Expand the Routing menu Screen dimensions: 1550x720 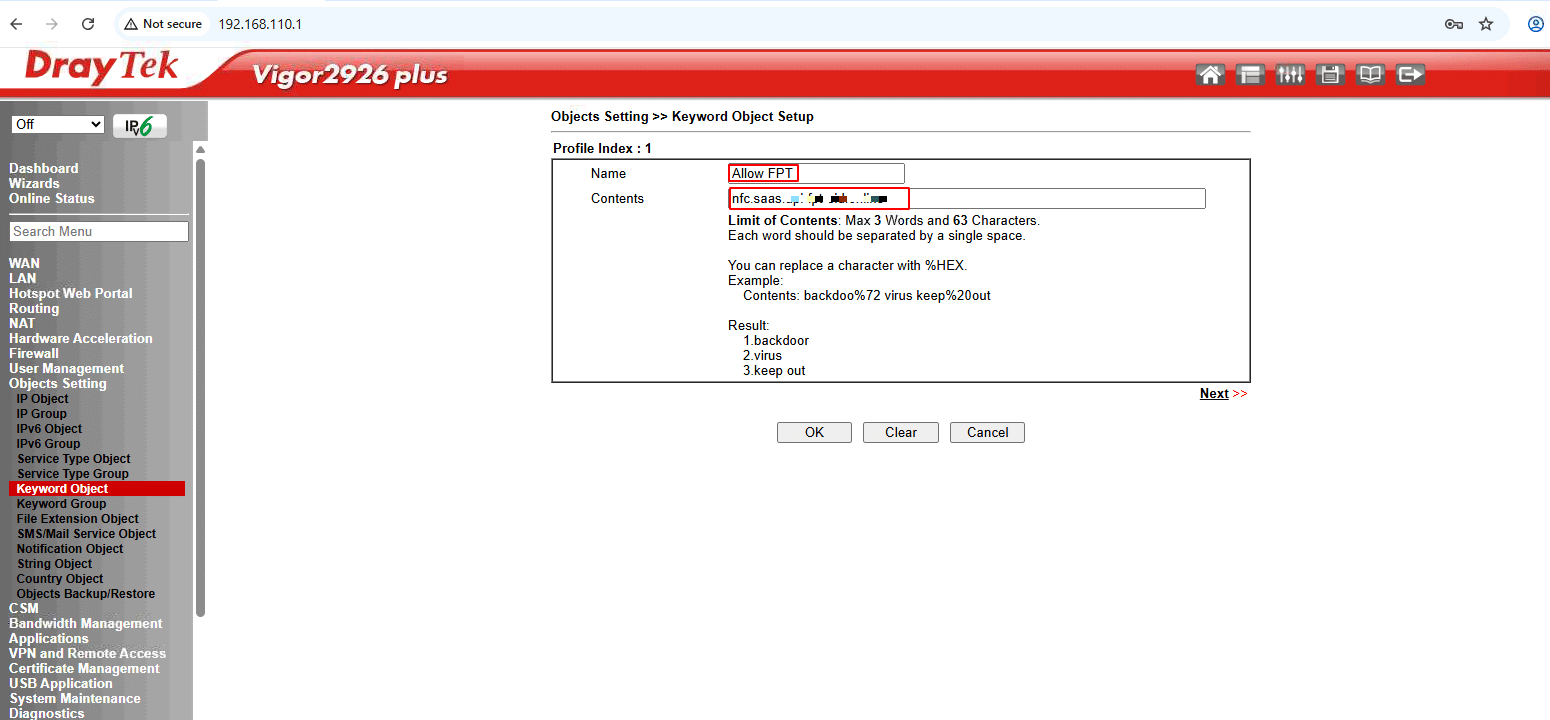pyautogui.click(x=34, y=308)
